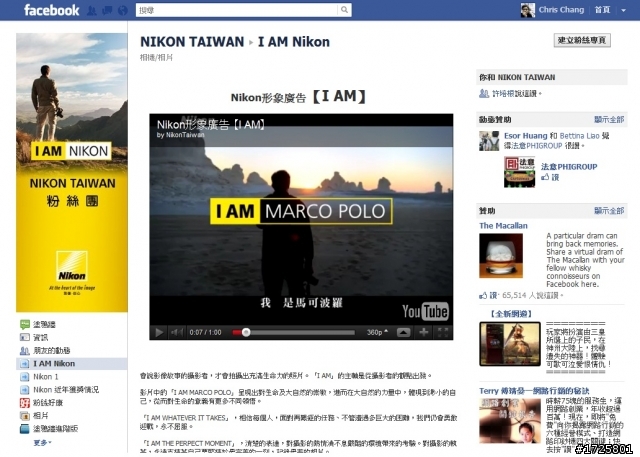Click the video progress slider handle
This screenshot has height=457, width=640.
(x=246, y=333)
